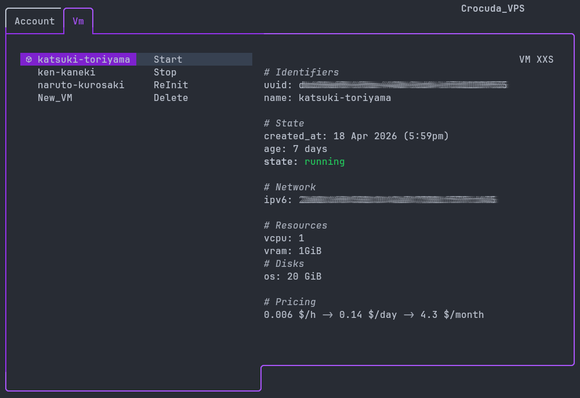
Task: Click the VM XXS size label
Action: (x=536, y=59)
